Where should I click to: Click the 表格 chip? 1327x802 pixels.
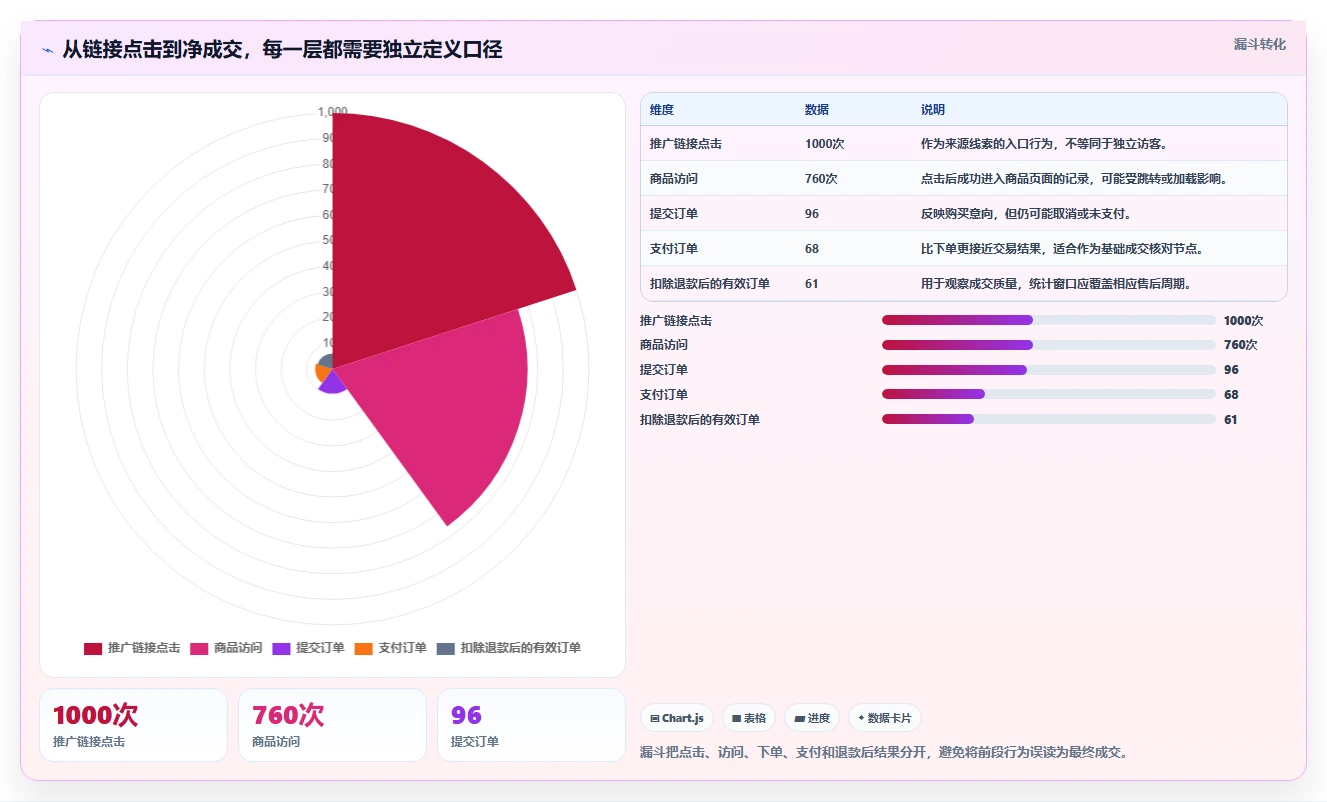click(x=749, y=718)
